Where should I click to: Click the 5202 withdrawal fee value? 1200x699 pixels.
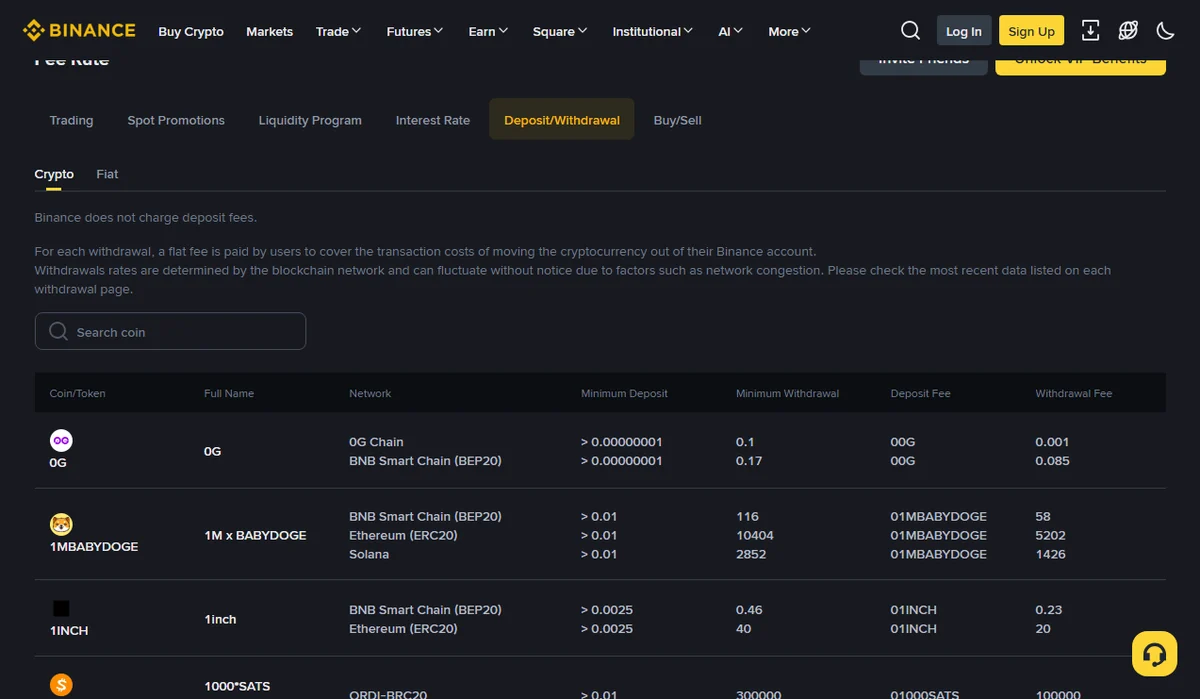(x=1051, y=535)
